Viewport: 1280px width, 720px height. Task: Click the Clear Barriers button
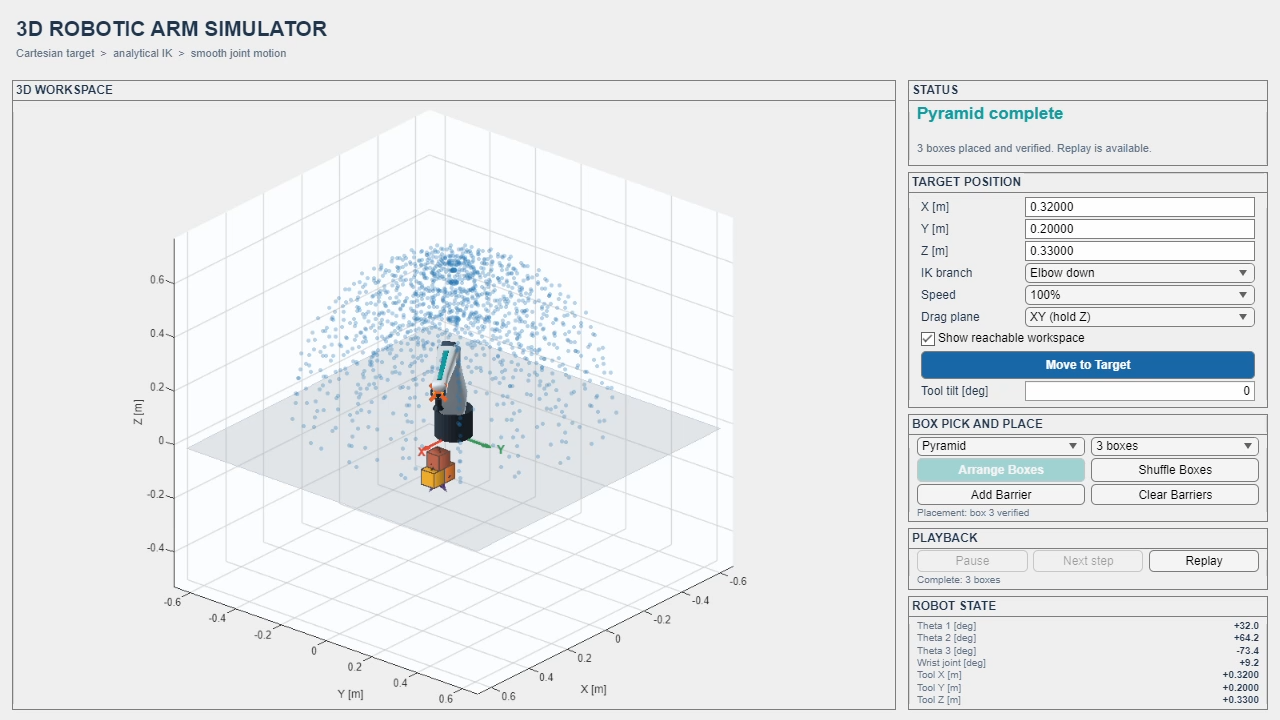pyautogui.click(x=1175, y=495)
